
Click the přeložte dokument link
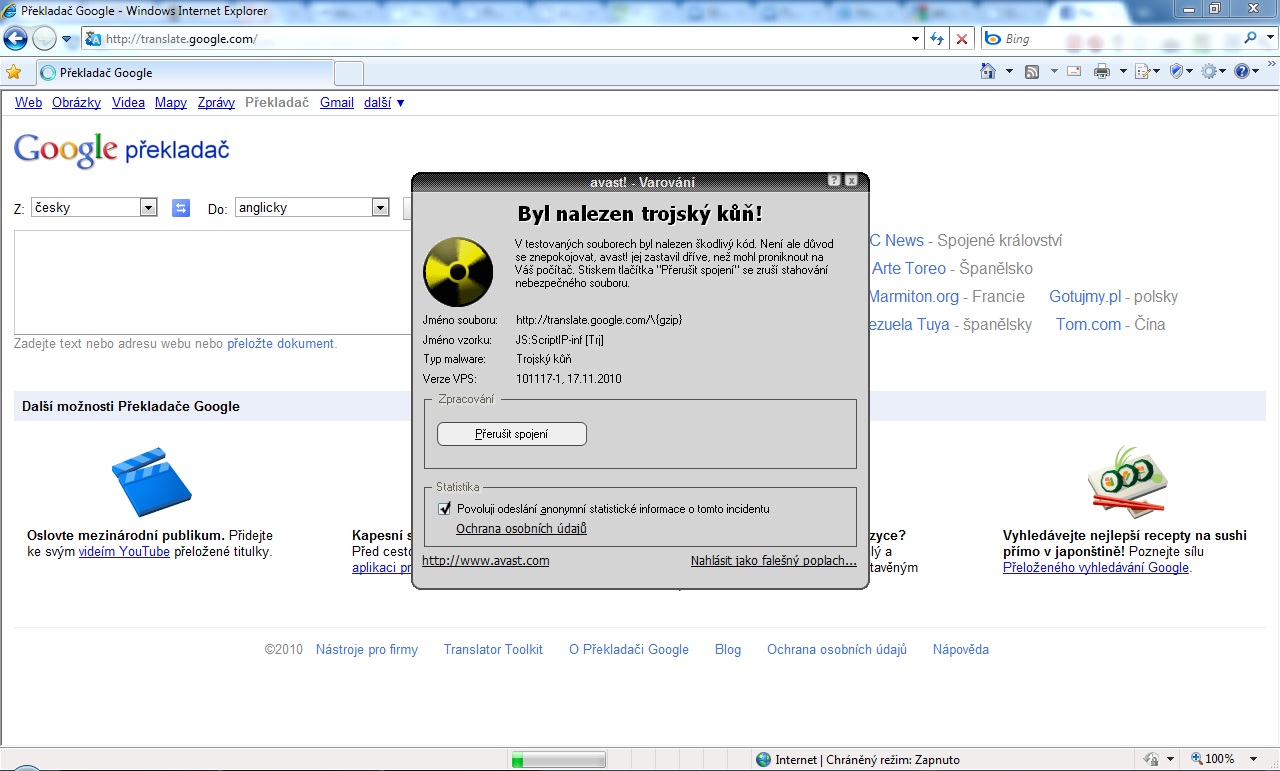coord(280,343)
